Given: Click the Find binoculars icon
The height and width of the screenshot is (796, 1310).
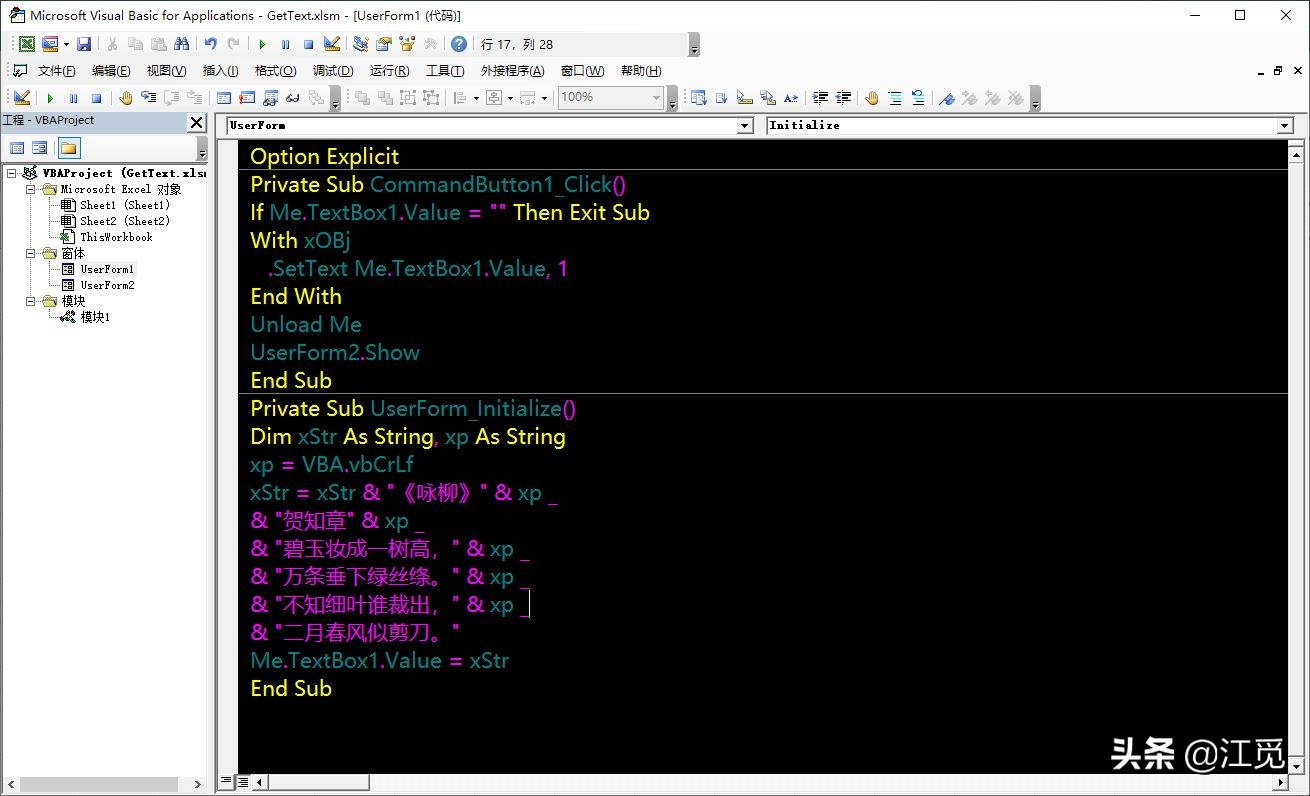Looking at the screenshot, I should click(181, 44).
